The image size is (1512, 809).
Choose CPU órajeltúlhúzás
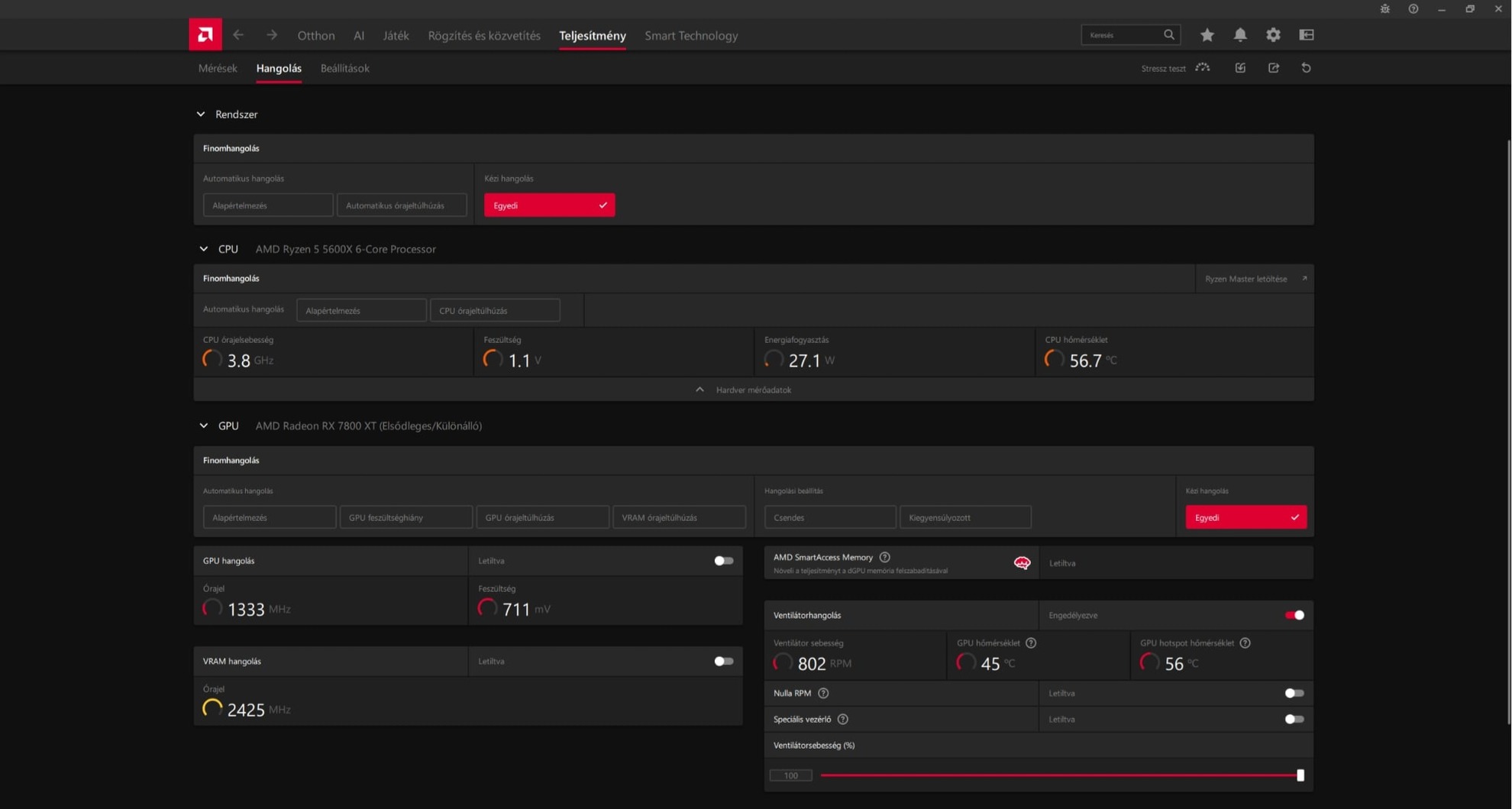[x=495, y=311]
